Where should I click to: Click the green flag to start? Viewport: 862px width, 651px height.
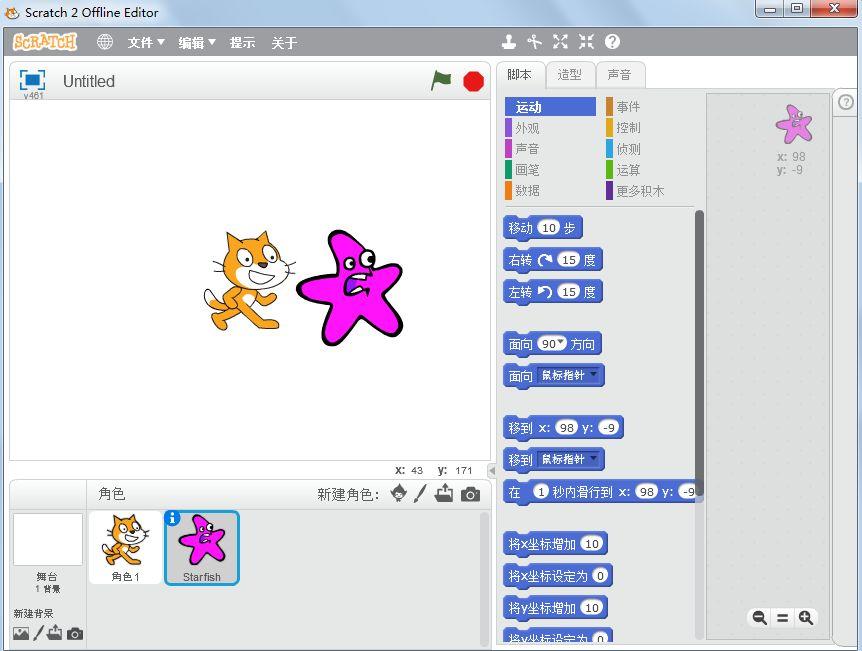441,80
